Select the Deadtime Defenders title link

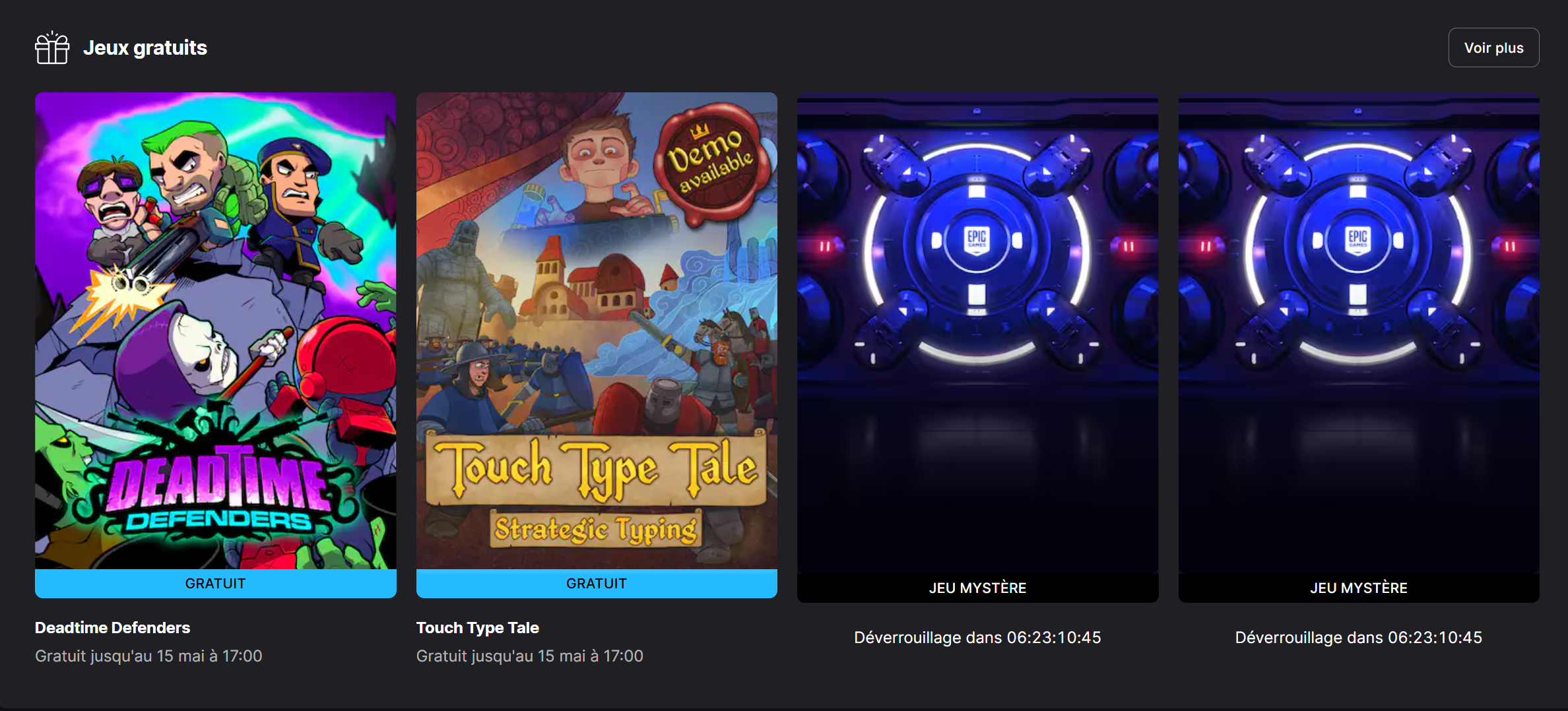[112, 628]
